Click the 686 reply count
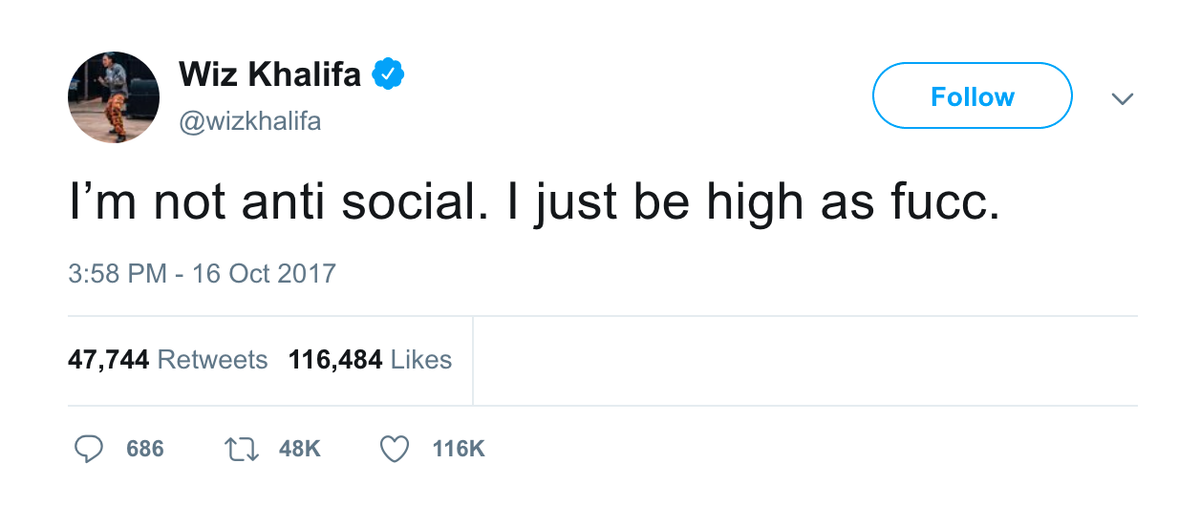 pyautogui.click(x=145, y=449)
